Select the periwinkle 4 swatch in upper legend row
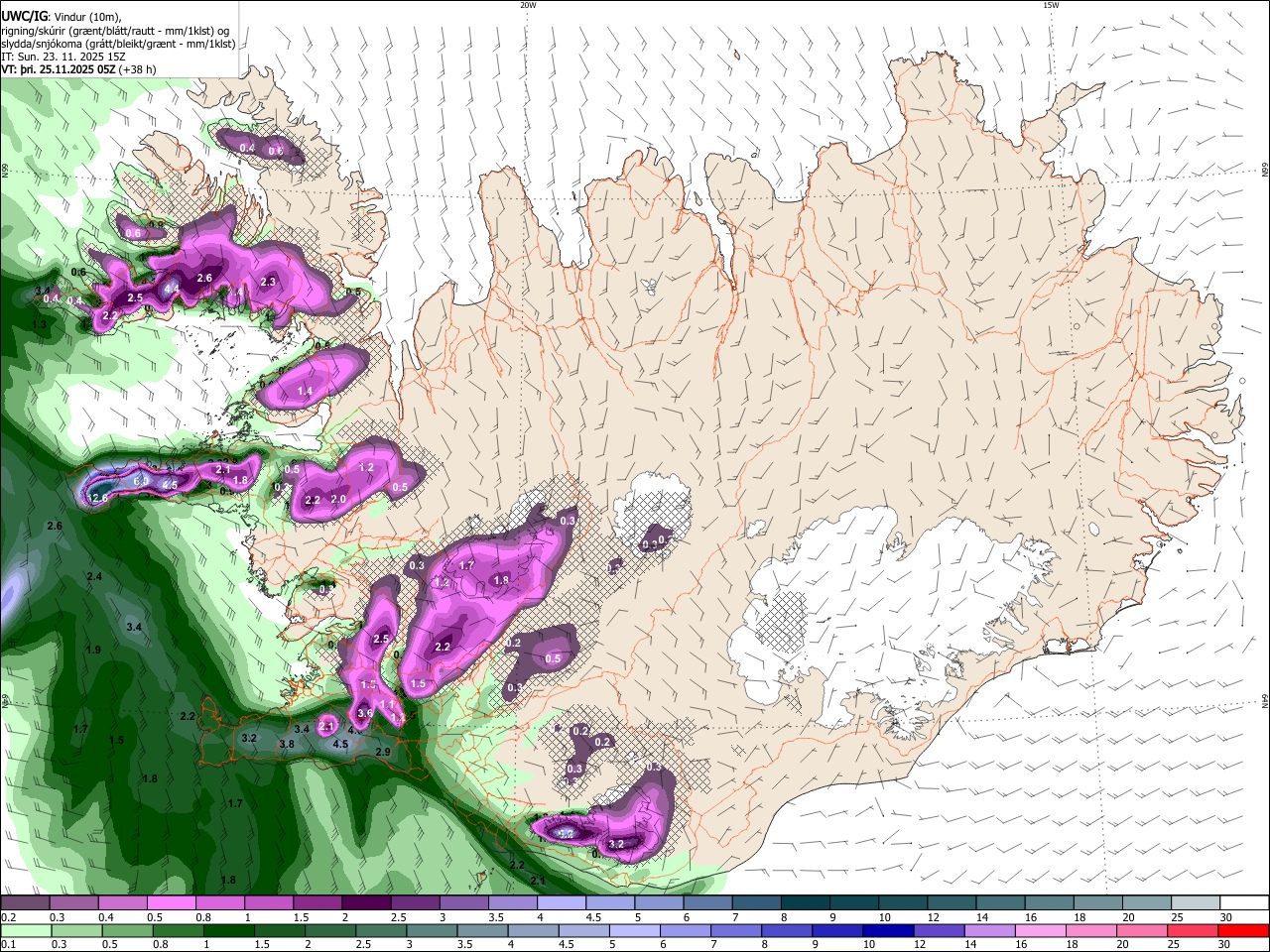Viewport: 1270px width, 952px height. [562, 902]
